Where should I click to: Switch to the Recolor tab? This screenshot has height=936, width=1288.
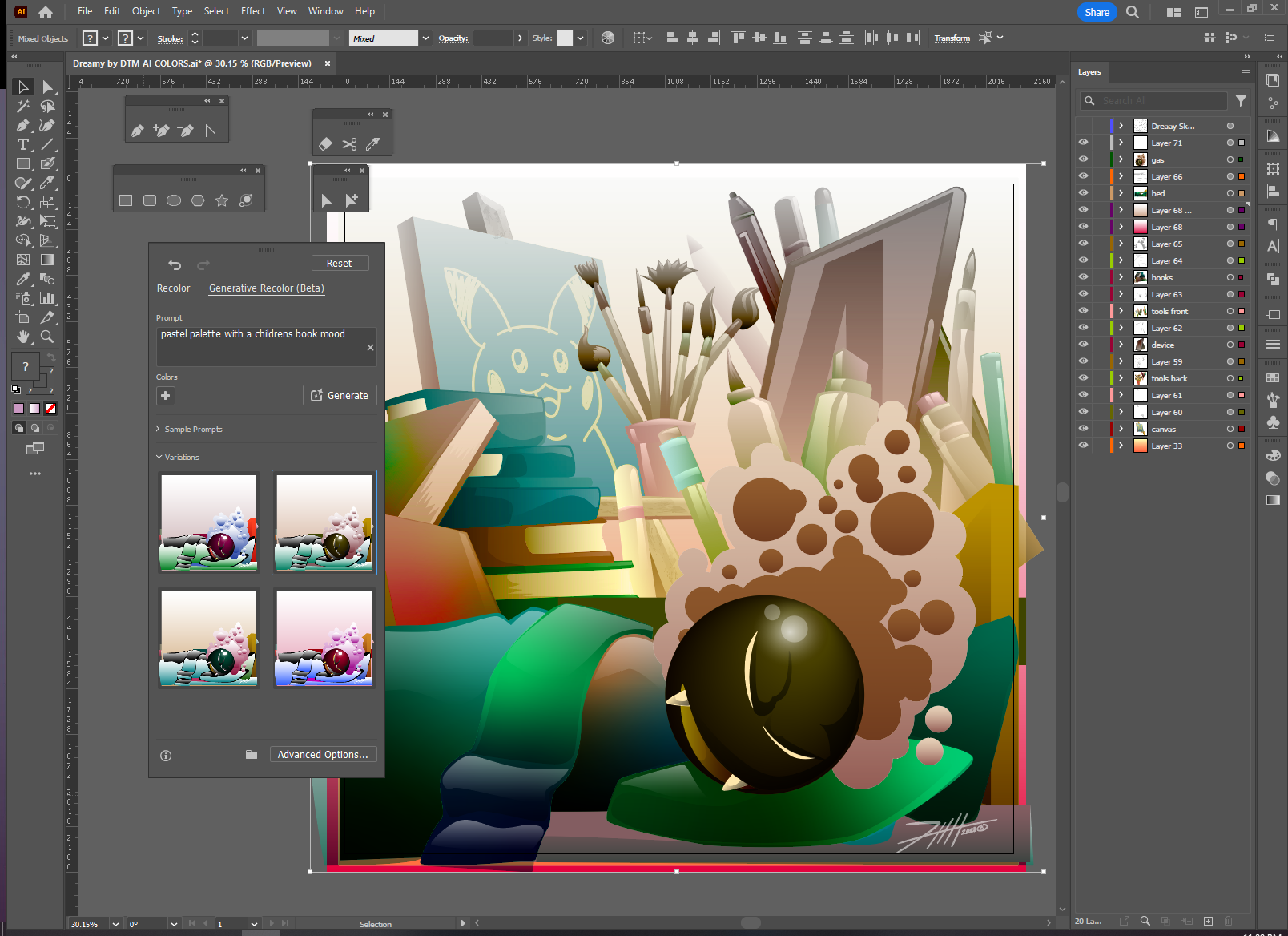[173, 288]
